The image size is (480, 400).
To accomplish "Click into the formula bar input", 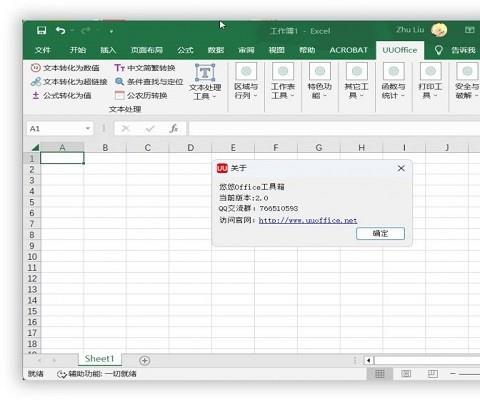I will tap(334, 129).
